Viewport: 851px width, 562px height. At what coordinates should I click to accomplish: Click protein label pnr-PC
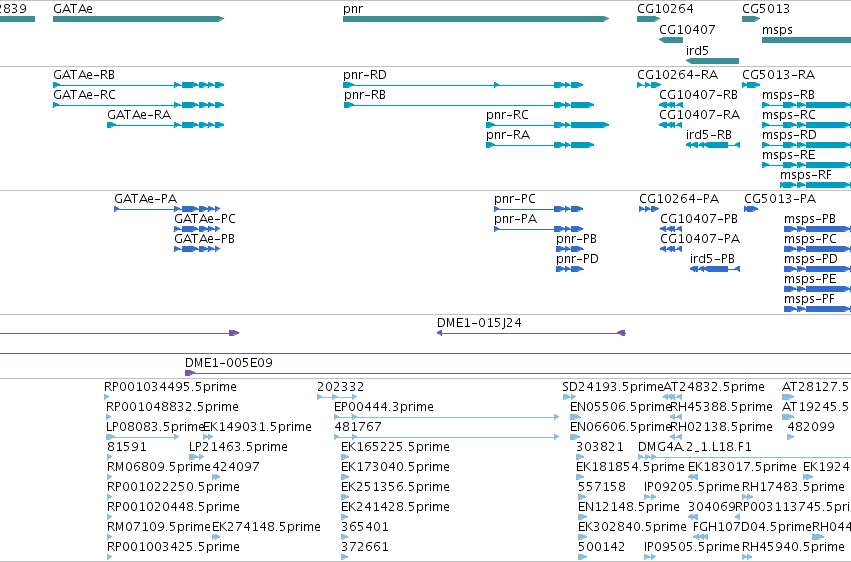coord(515,199)
